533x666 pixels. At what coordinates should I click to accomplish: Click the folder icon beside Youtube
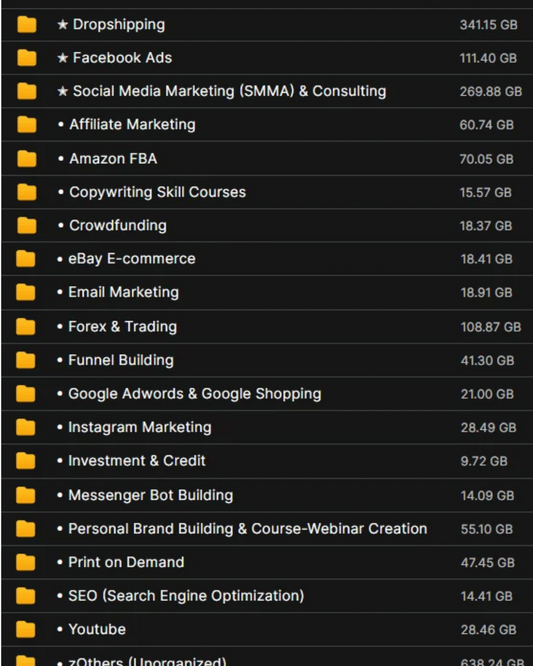[x=25, y=629]
